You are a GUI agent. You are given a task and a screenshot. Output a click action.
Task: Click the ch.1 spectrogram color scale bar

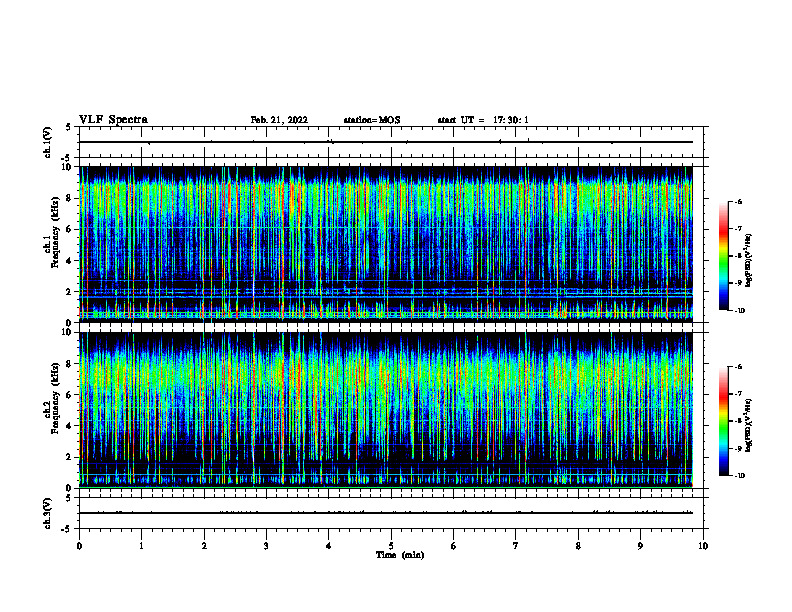click(x=723, y=256)
